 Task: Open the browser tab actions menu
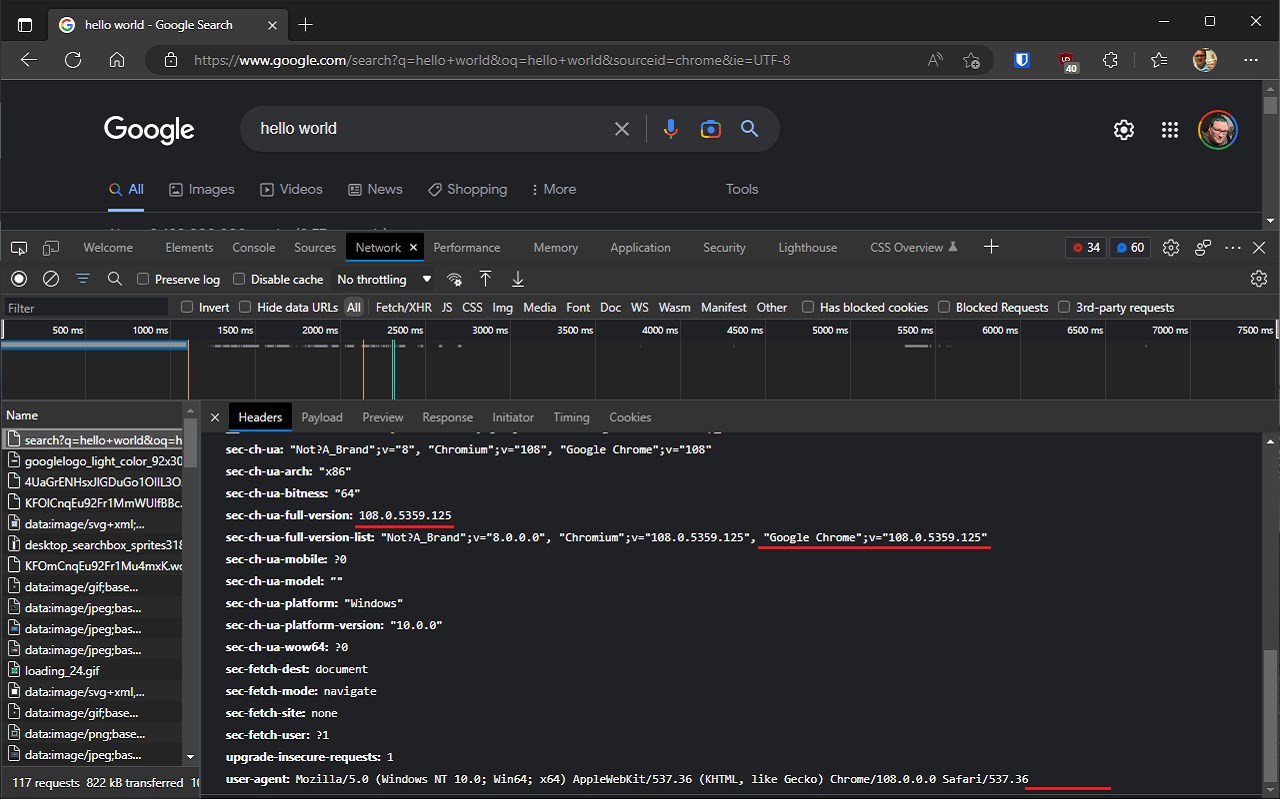pyautogui.click(x=25, y=25)
